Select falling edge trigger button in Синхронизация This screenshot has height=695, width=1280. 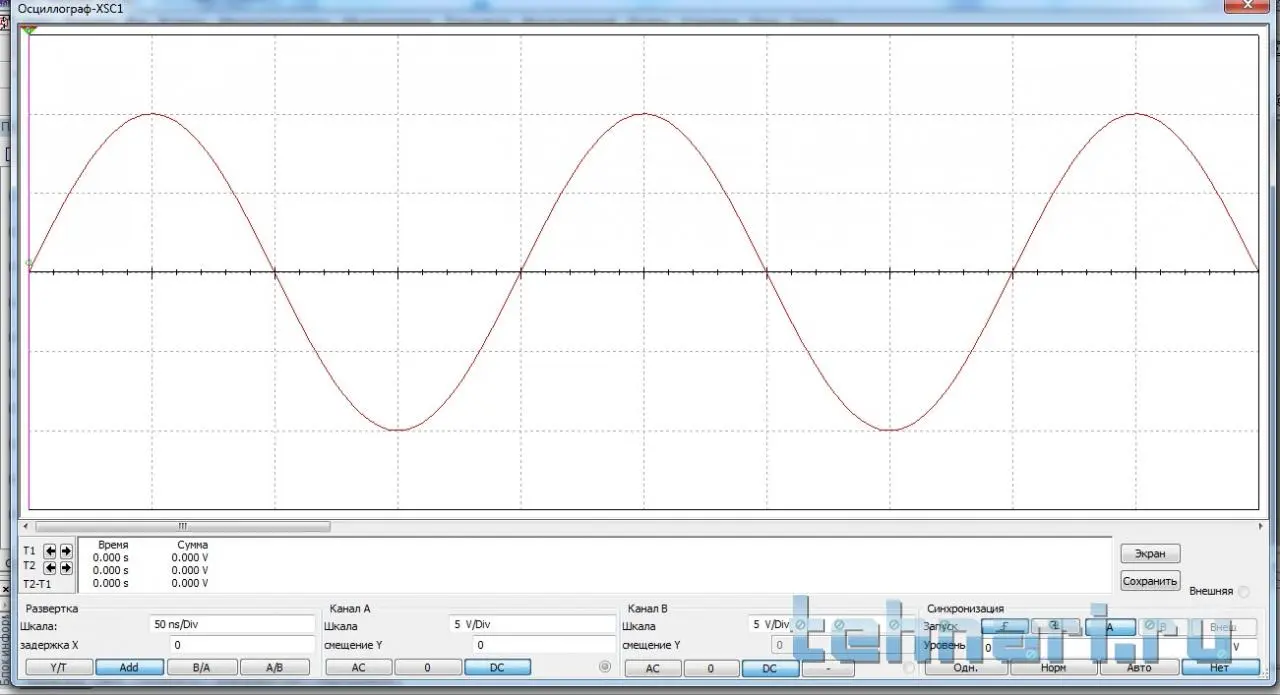click(1054, 627)
